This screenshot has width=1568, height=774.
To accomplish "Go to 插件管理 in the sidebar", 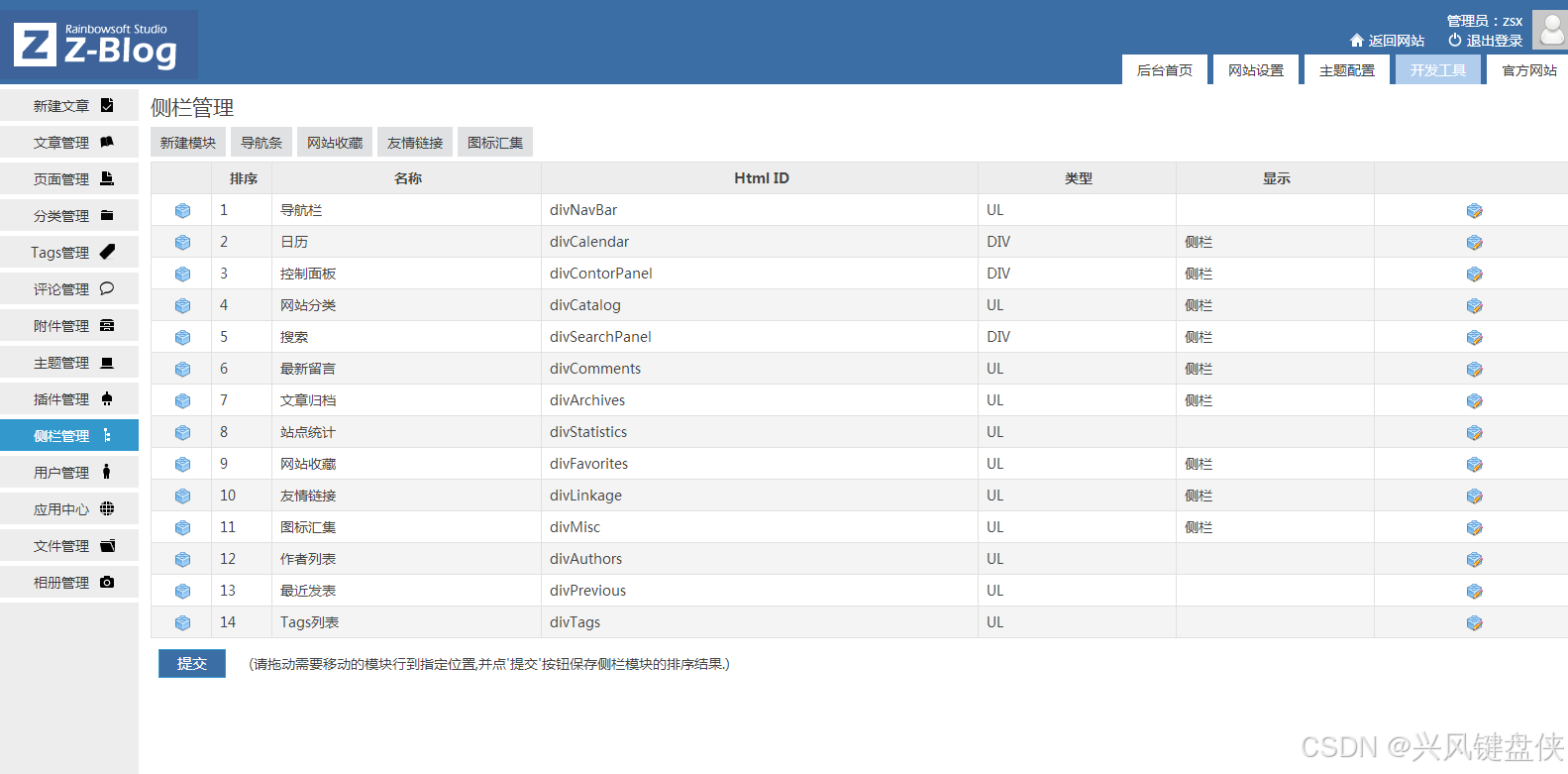I will tap(69, 399).
